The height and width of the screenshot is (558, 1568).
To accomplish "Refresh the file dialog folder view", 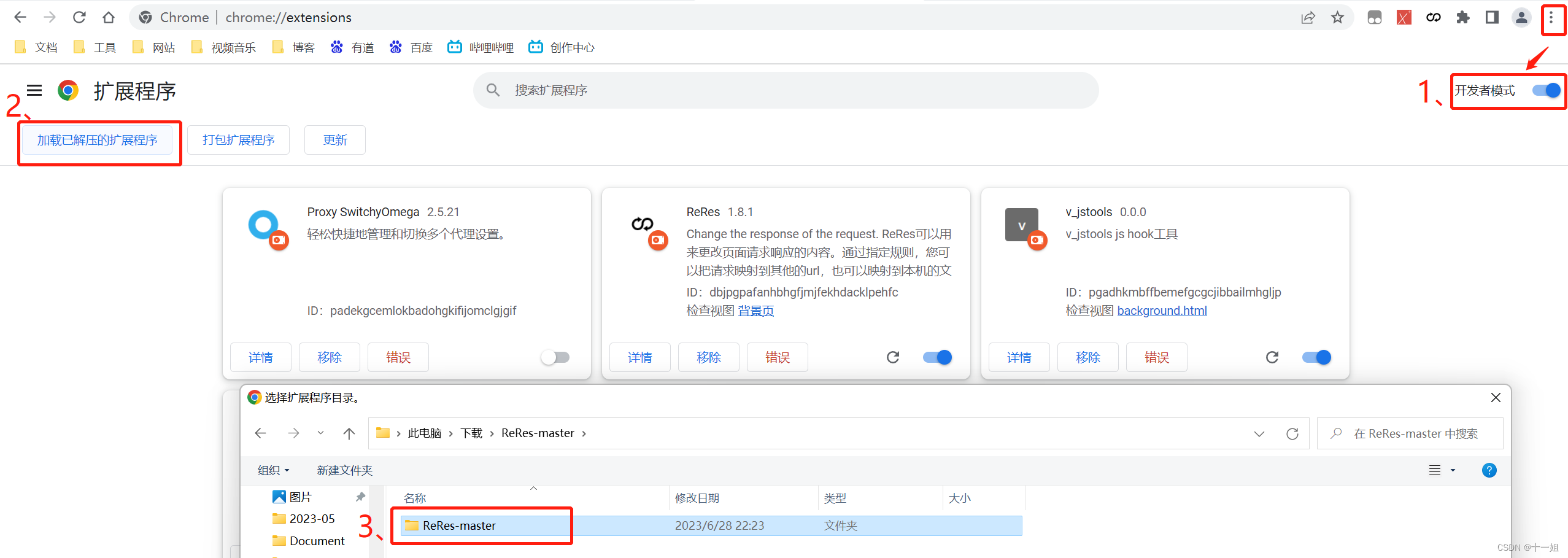I will click(x=1292, y=433).
